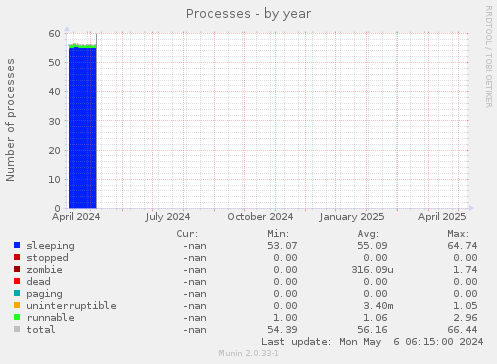Click the 'runnable' legend label
Image resolution: width=497 pixels, height=364 pixels.
pyautogui.click(x=50, y=318)
